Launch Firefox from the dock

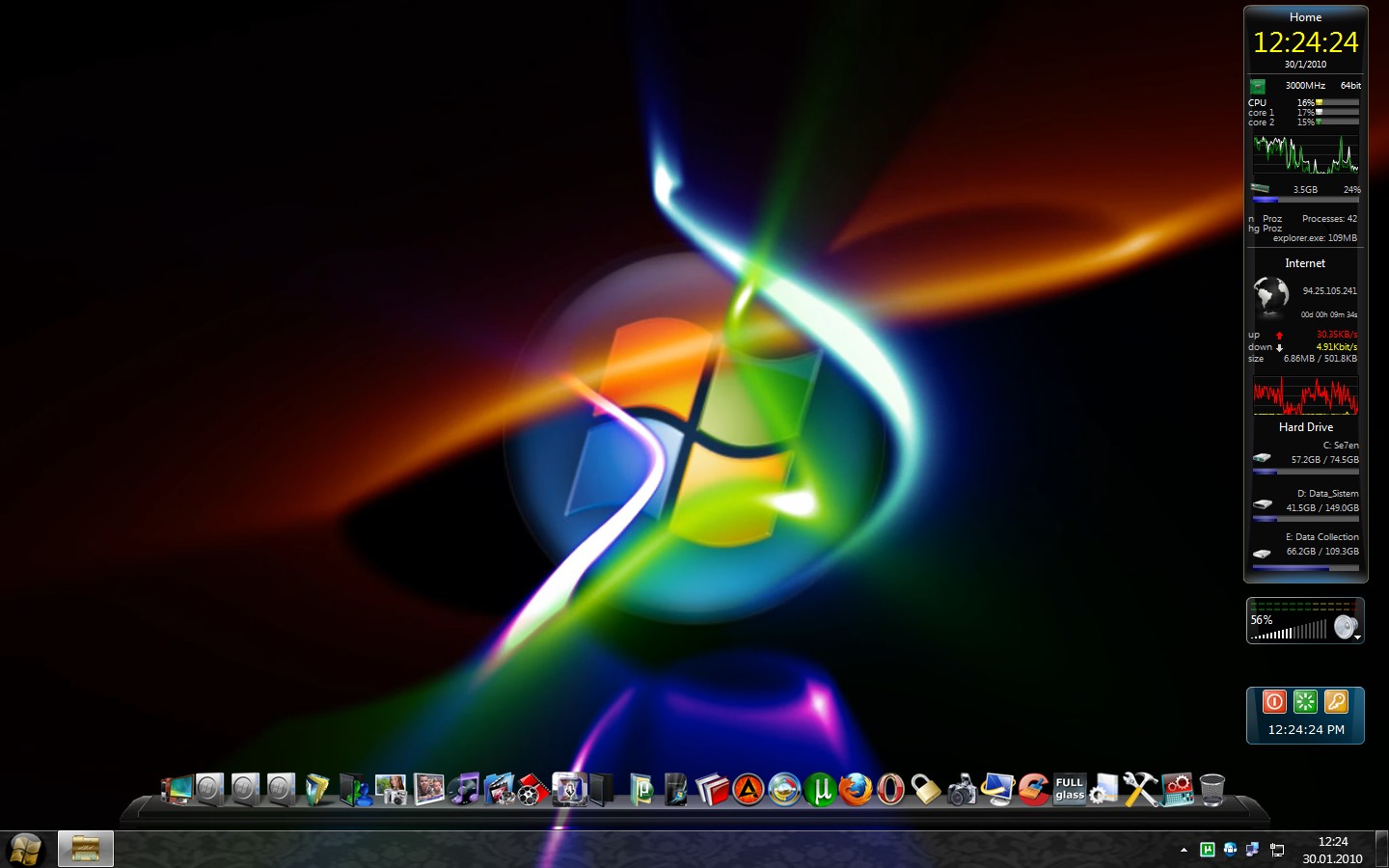(855, 790)
